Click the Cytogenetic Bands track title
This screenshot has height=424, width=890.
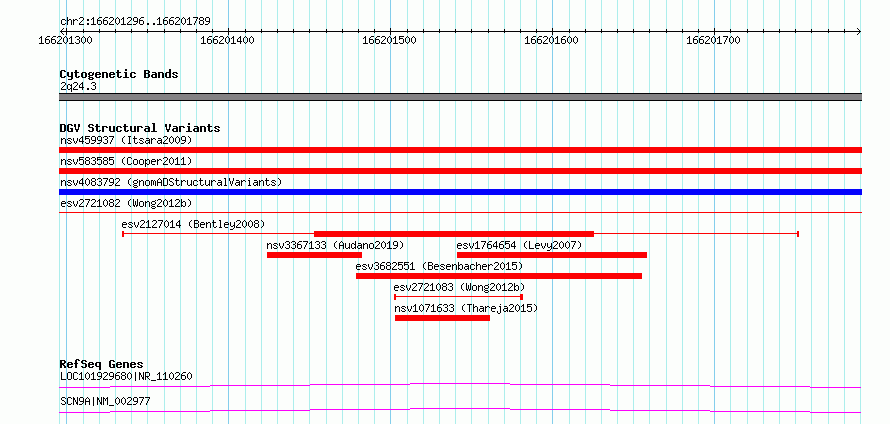point(119,74)
